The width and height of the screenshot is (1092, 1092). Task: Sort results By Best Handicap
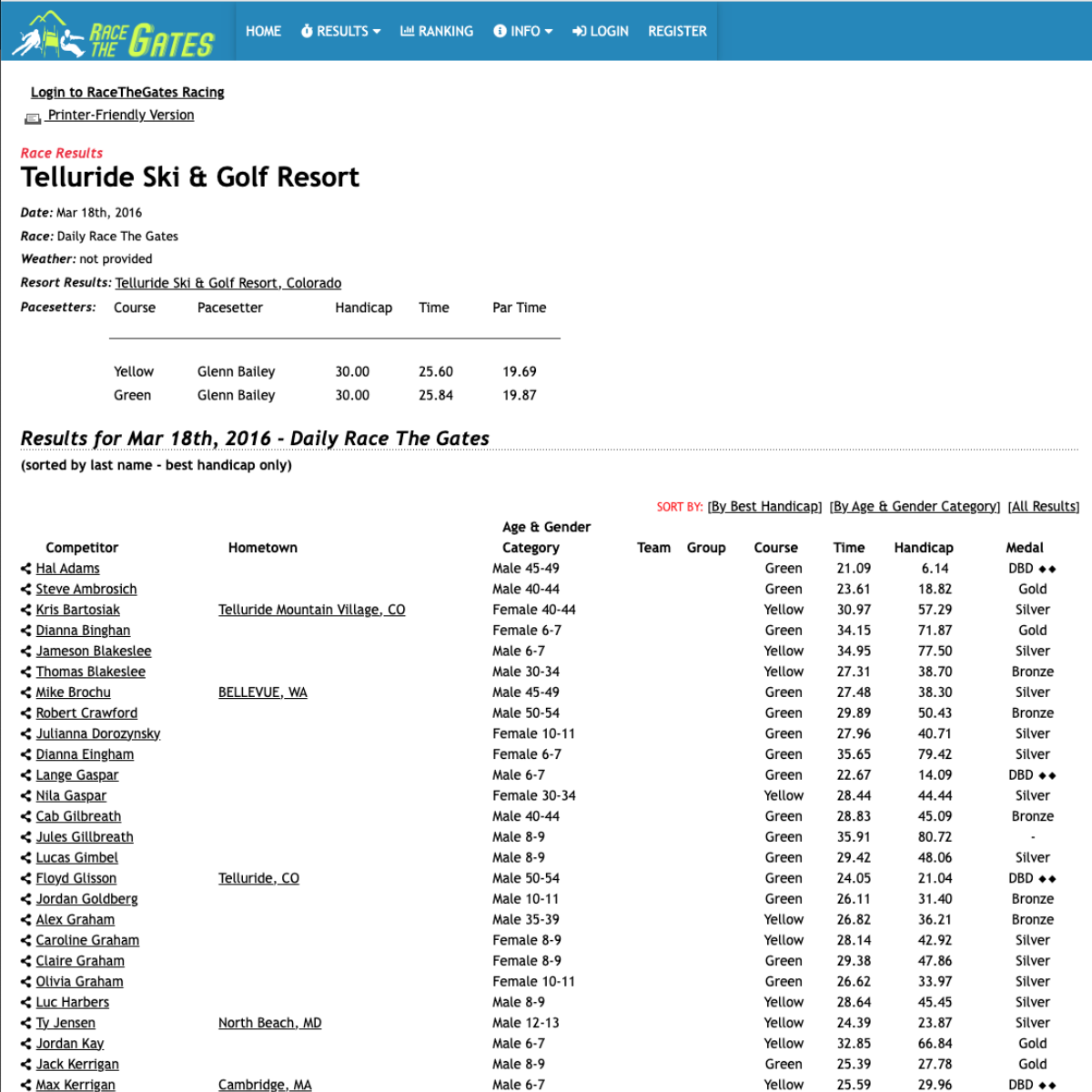(x=764, y=507)
